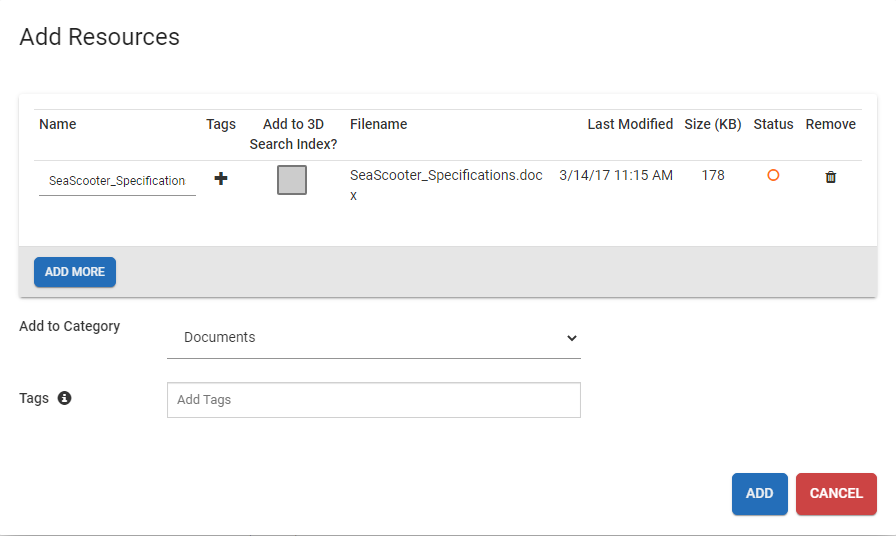Enable Add to 3D Search Index checkbox
896x536 pixels.
(x=292, y=180)
